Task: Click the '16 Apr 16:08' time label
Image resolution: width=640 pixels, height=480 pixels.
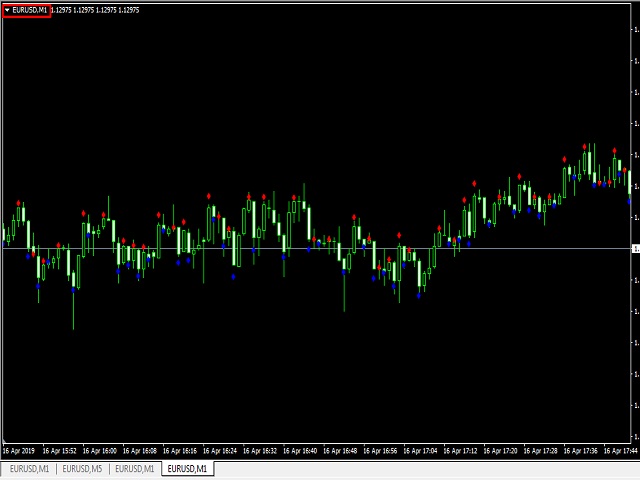Action: 140,451
